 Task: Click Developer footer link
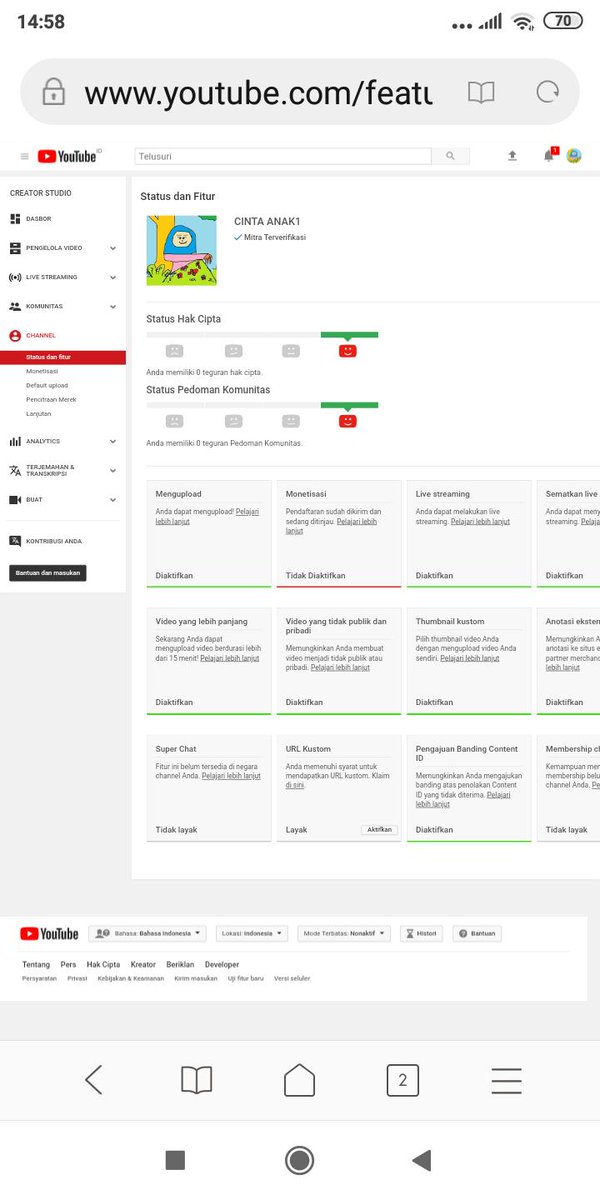coord(222,965)
